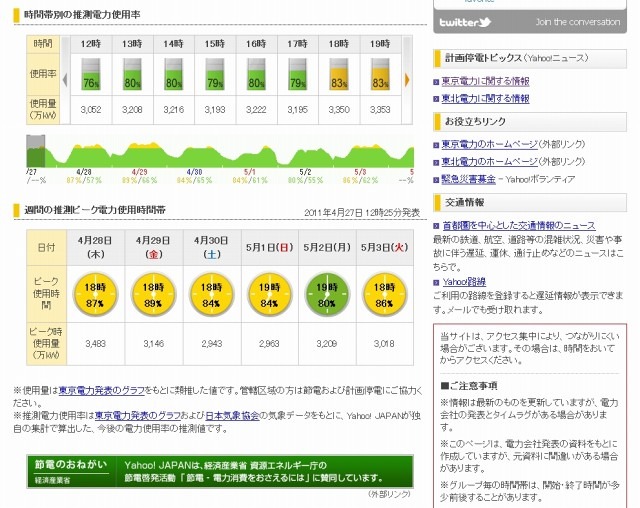Click the 3,146 peak usage value
The image size is (640, 508).
(x=153, y=344)
